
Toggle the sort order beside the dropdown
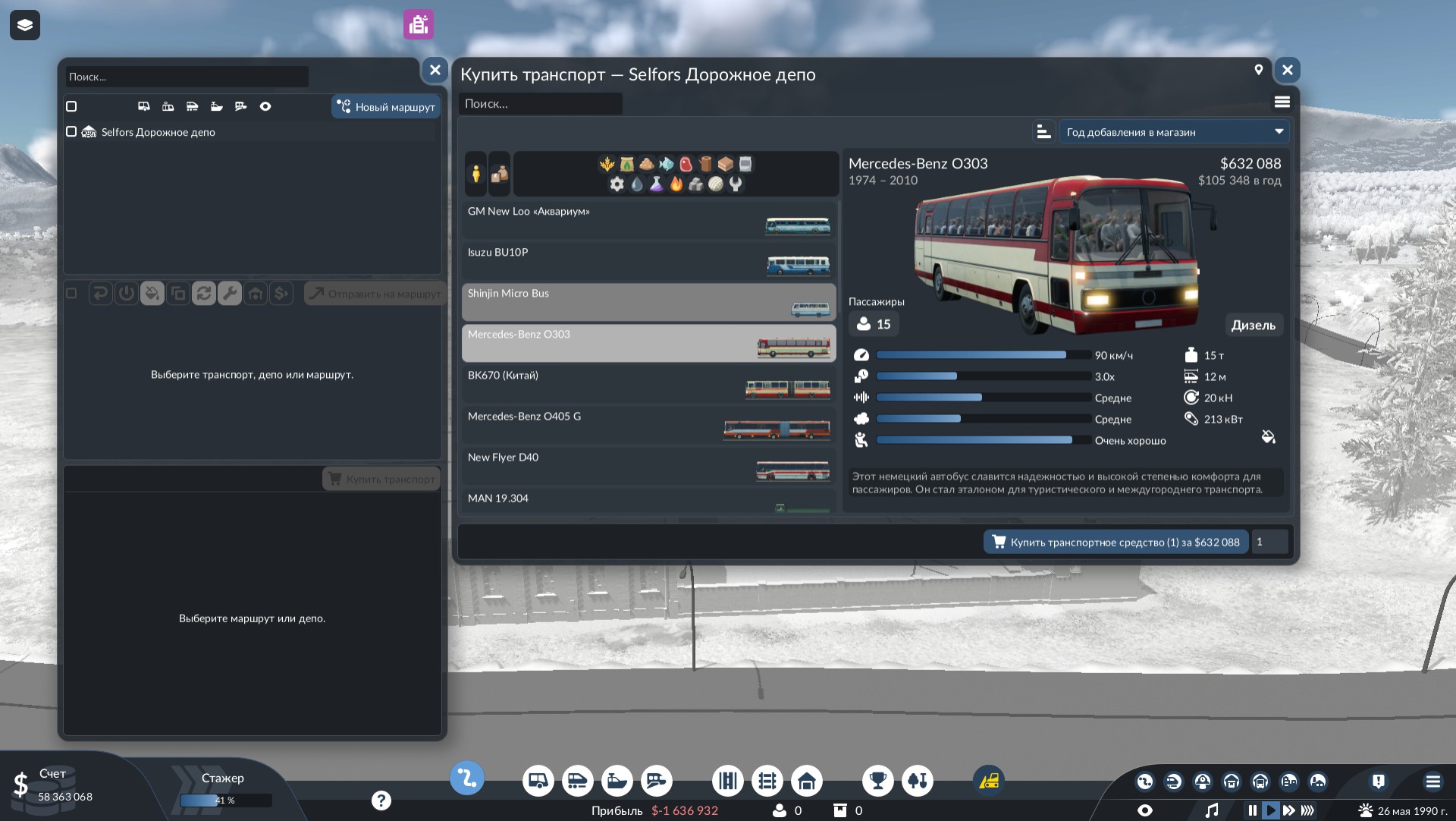pyautogui.click(x=1043, y=132)
